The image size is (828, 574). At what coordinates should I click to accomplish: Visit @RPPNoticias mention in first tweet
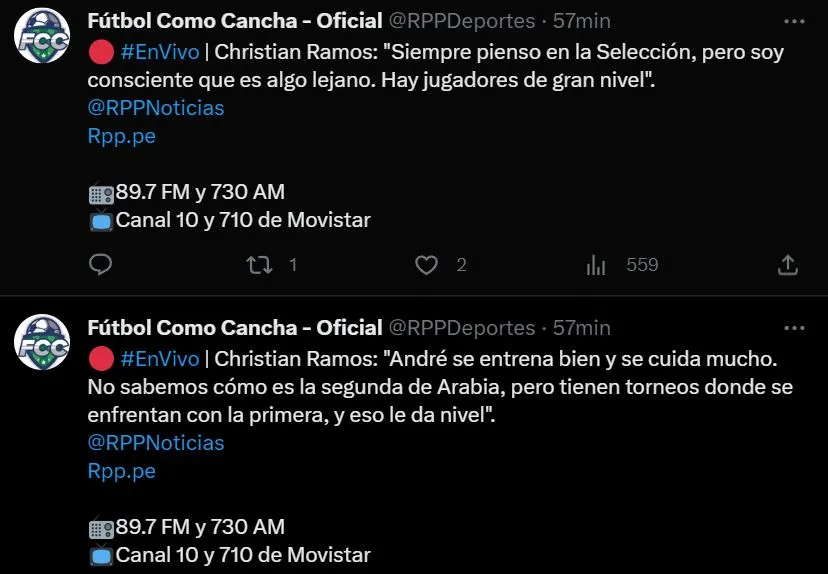[155, 108]
